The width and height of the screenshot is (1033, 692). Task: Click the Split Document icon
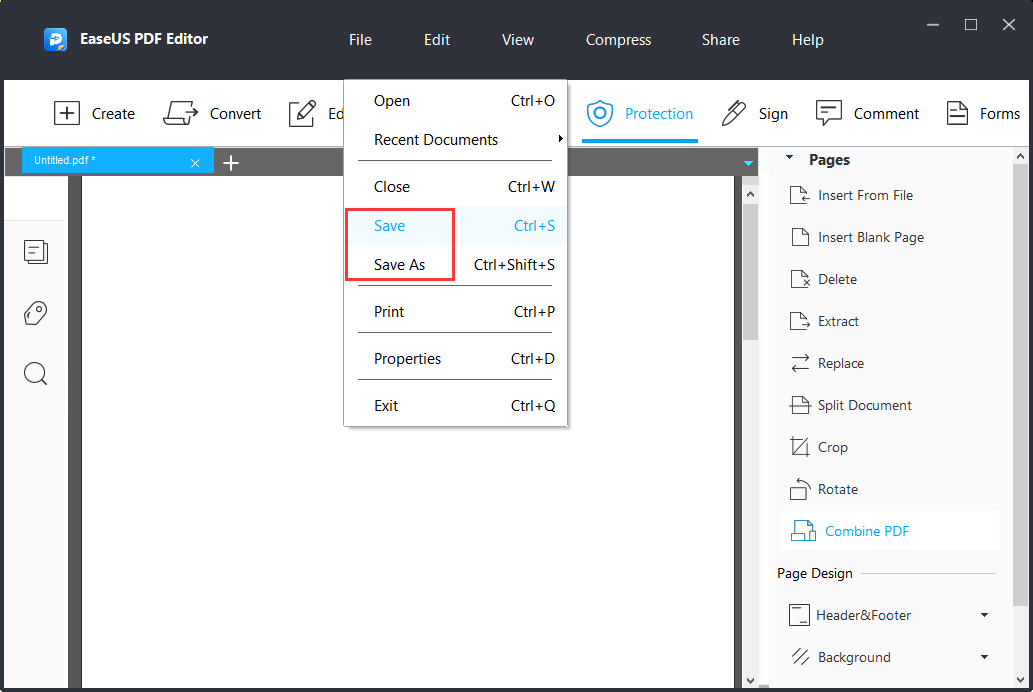(x=800, y=405)
